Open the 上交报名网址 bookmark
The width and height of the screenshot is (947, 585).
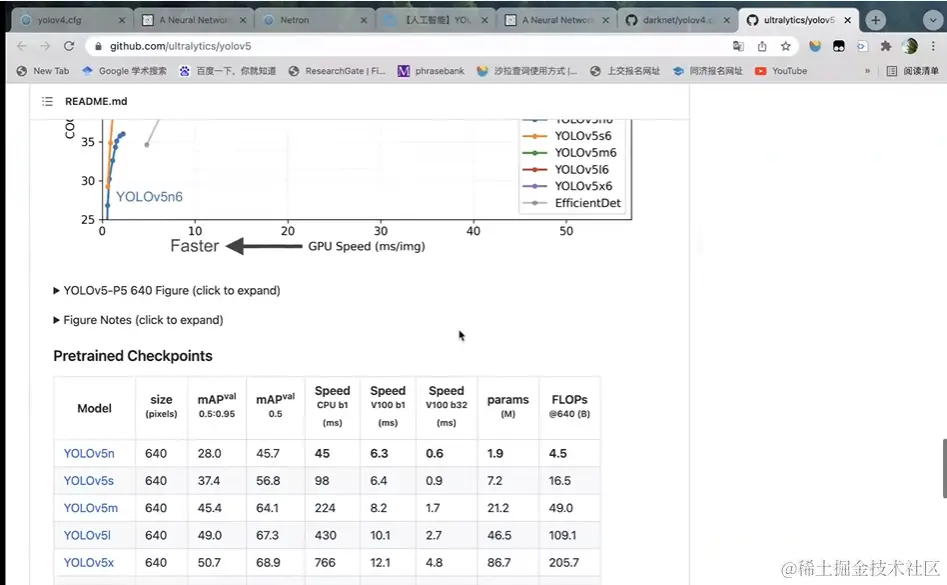click(x=624, y=71)
